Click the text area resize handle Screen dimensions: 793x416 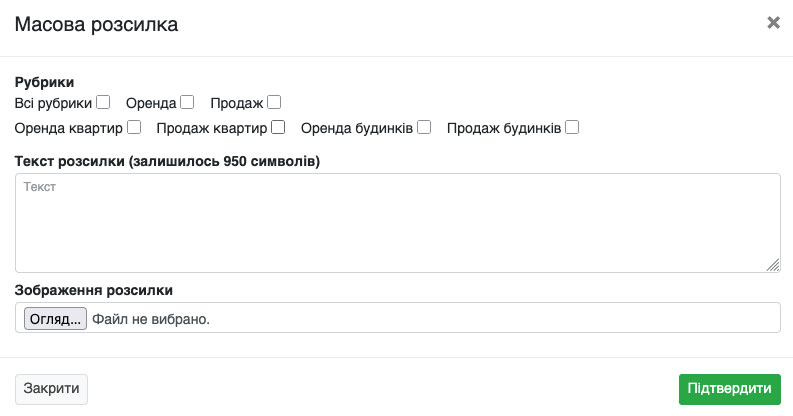pyautogui.click(x=773, y=265)
